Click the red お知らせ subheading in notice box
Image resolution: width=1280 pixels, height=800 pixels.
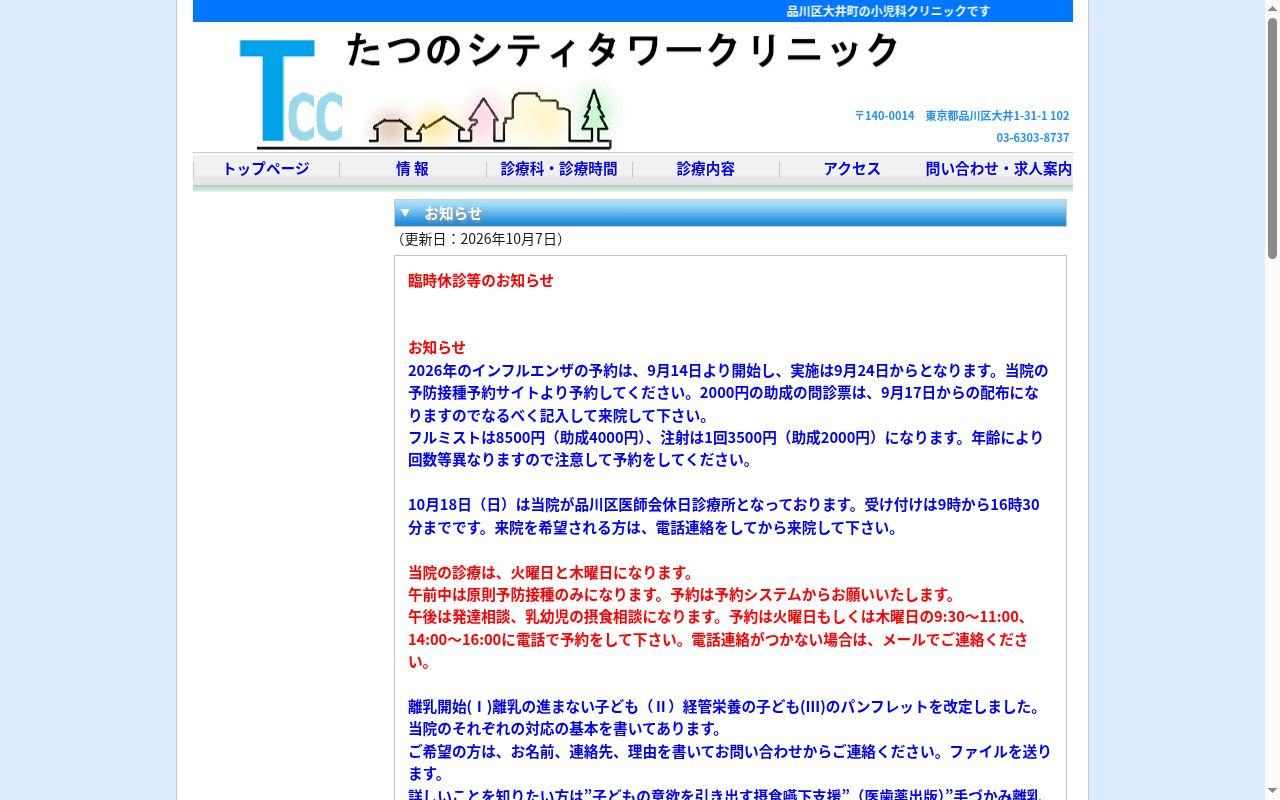[x=437, y=347]
